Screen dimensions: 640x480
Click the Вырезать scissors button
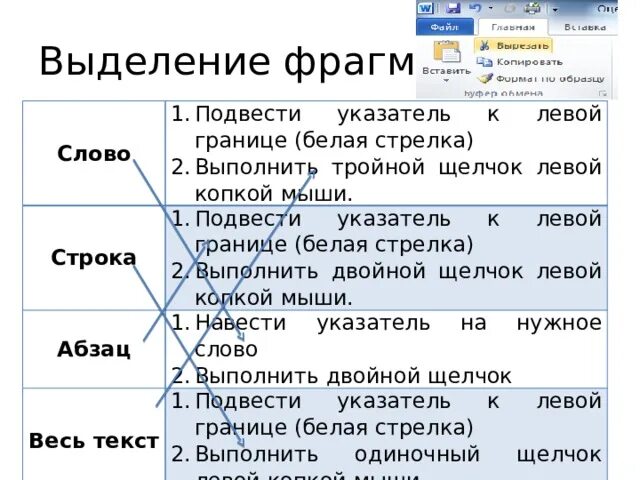(514, 45)
